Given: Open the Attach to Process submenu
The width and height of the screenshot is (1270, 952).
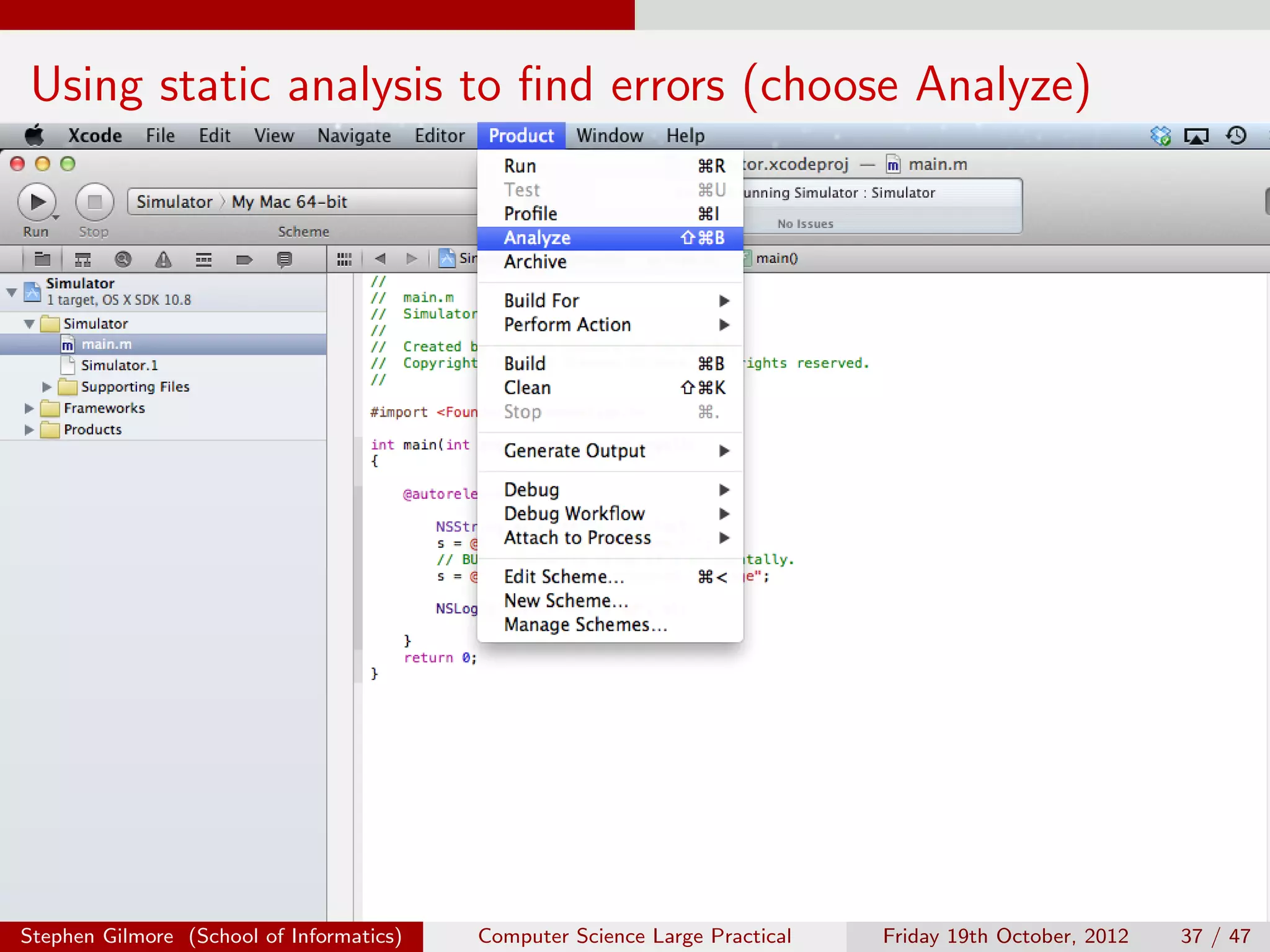Looking at the screenshot, I should coord(610,537).
